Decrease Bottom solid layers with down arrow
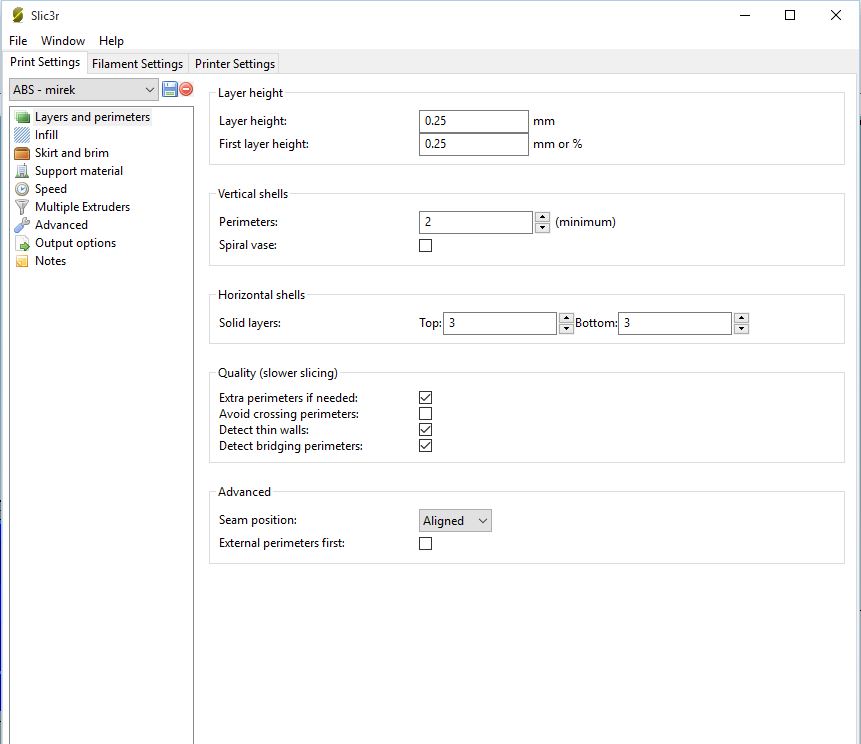Image resolution: width=861 pixels, height=744 pixels. pyautogui.click(x=741, y=328)
